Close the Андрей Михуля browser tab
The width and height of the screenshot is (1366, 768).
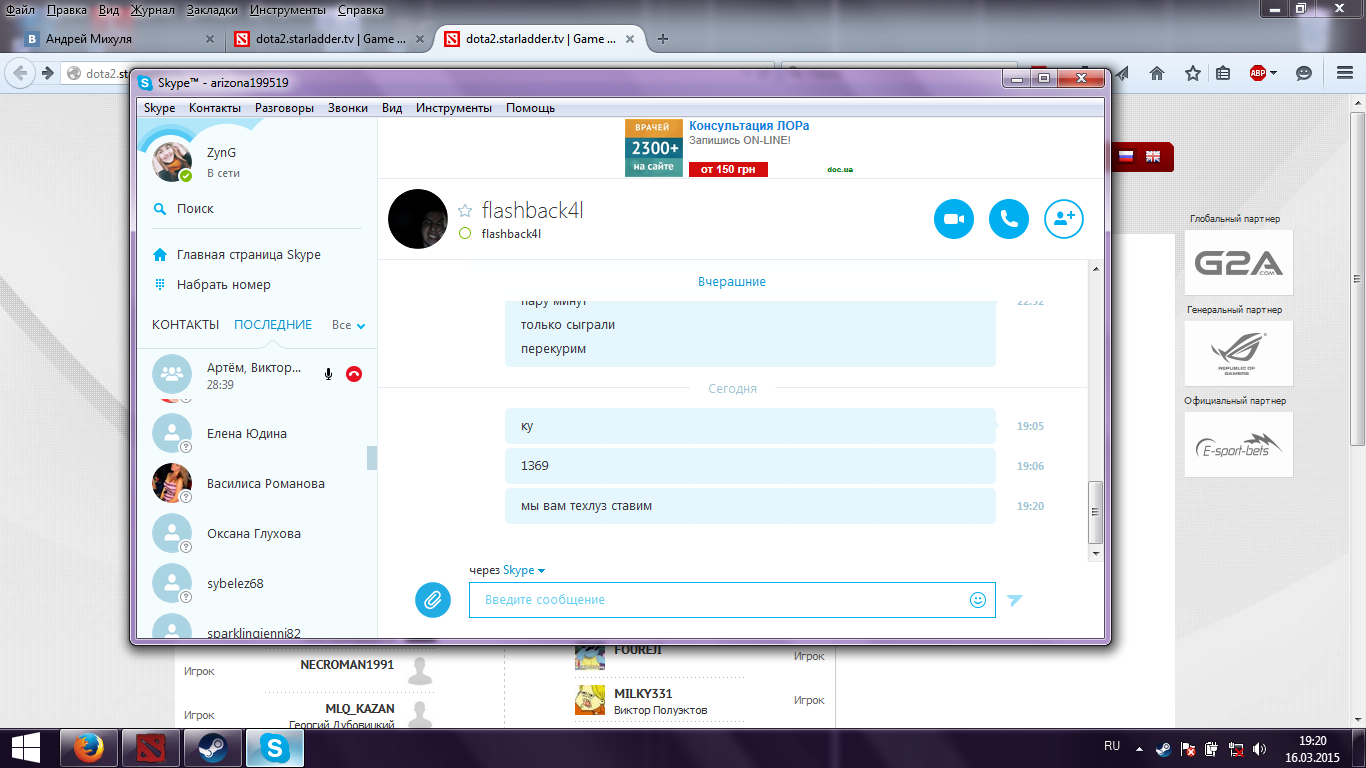click(209, 40)
